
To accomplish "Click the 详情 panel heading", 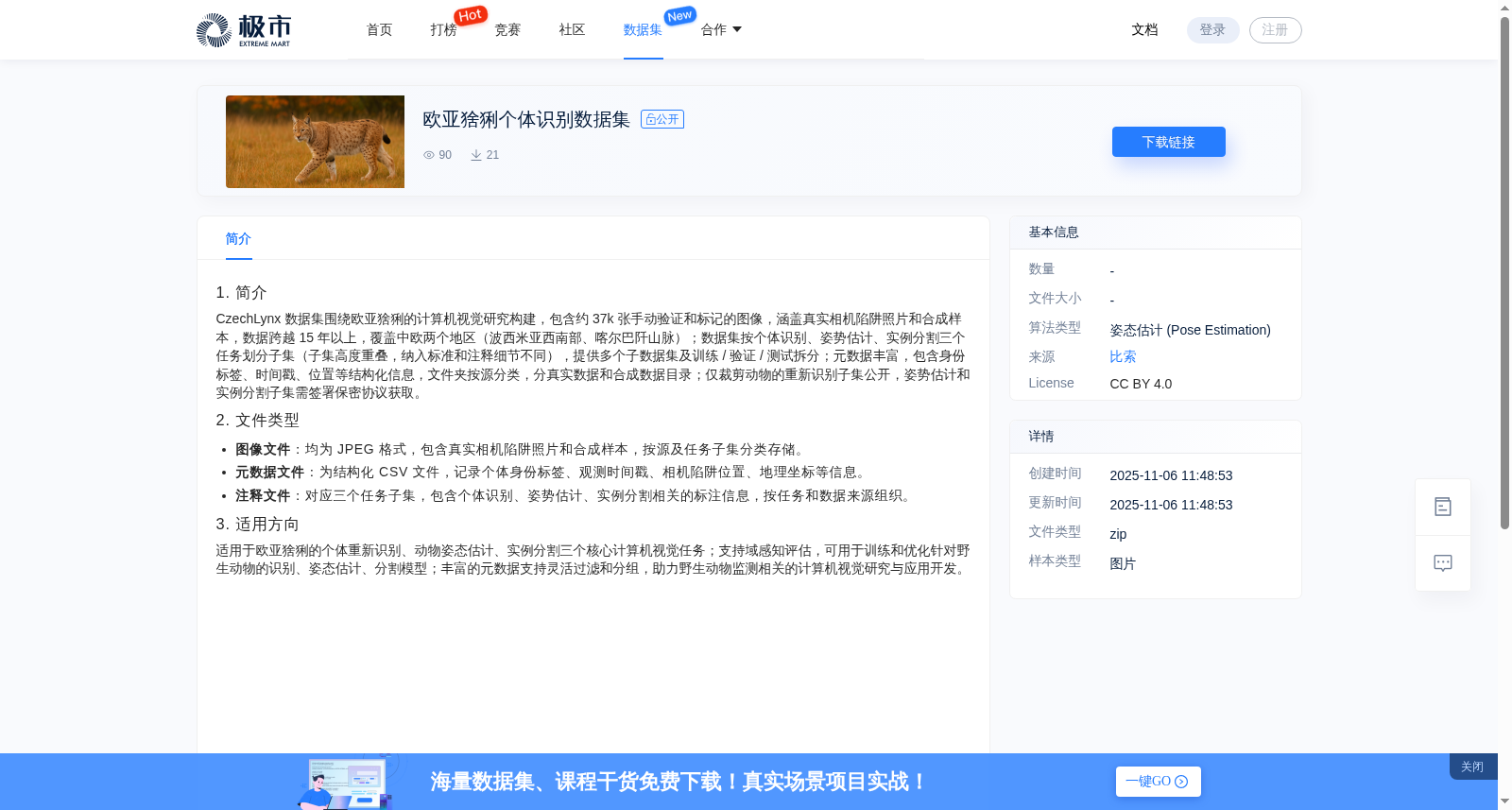I will (x=1041, y=437).
